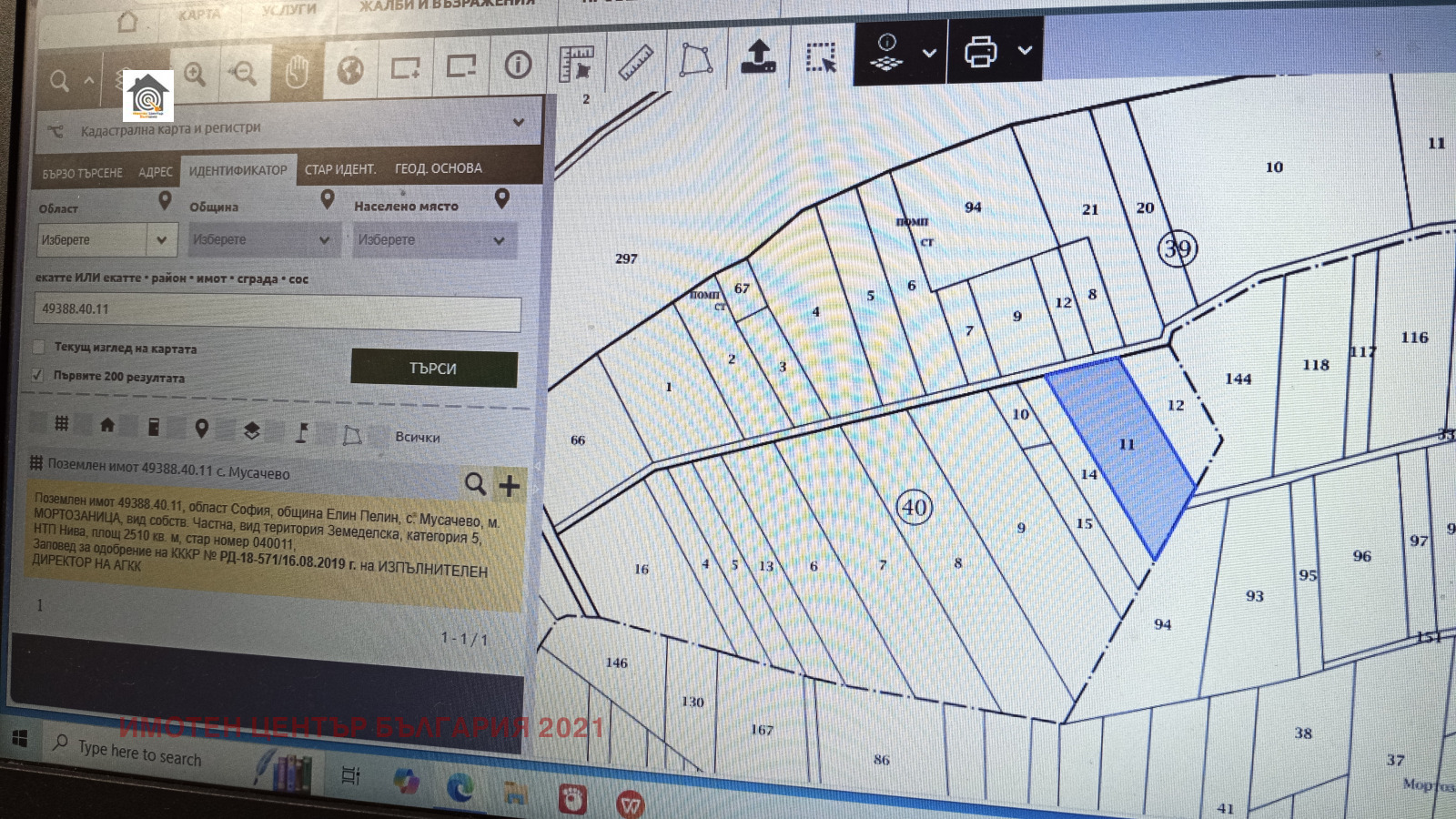Select the pan hand tool
1456x819 pixels.
pos(297,71)
